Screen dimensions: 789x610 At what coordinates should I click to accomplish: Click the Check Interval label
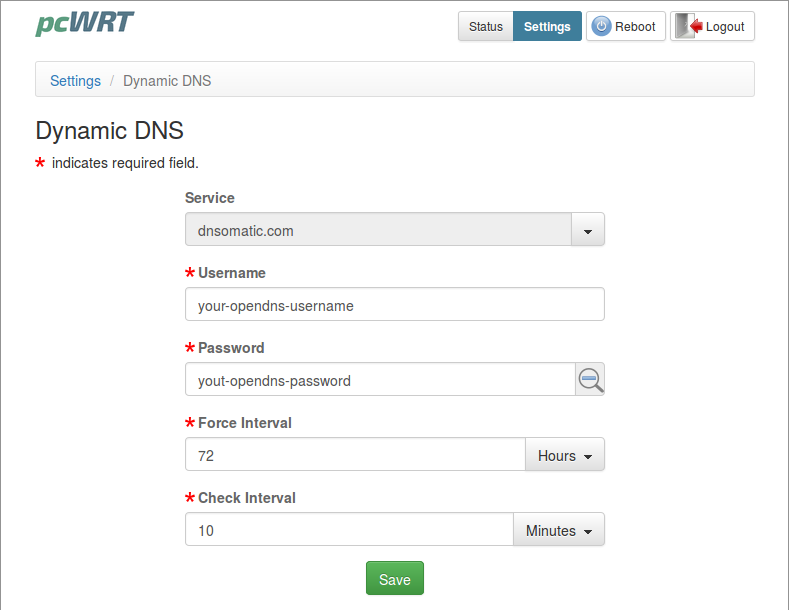click(247, 498)
